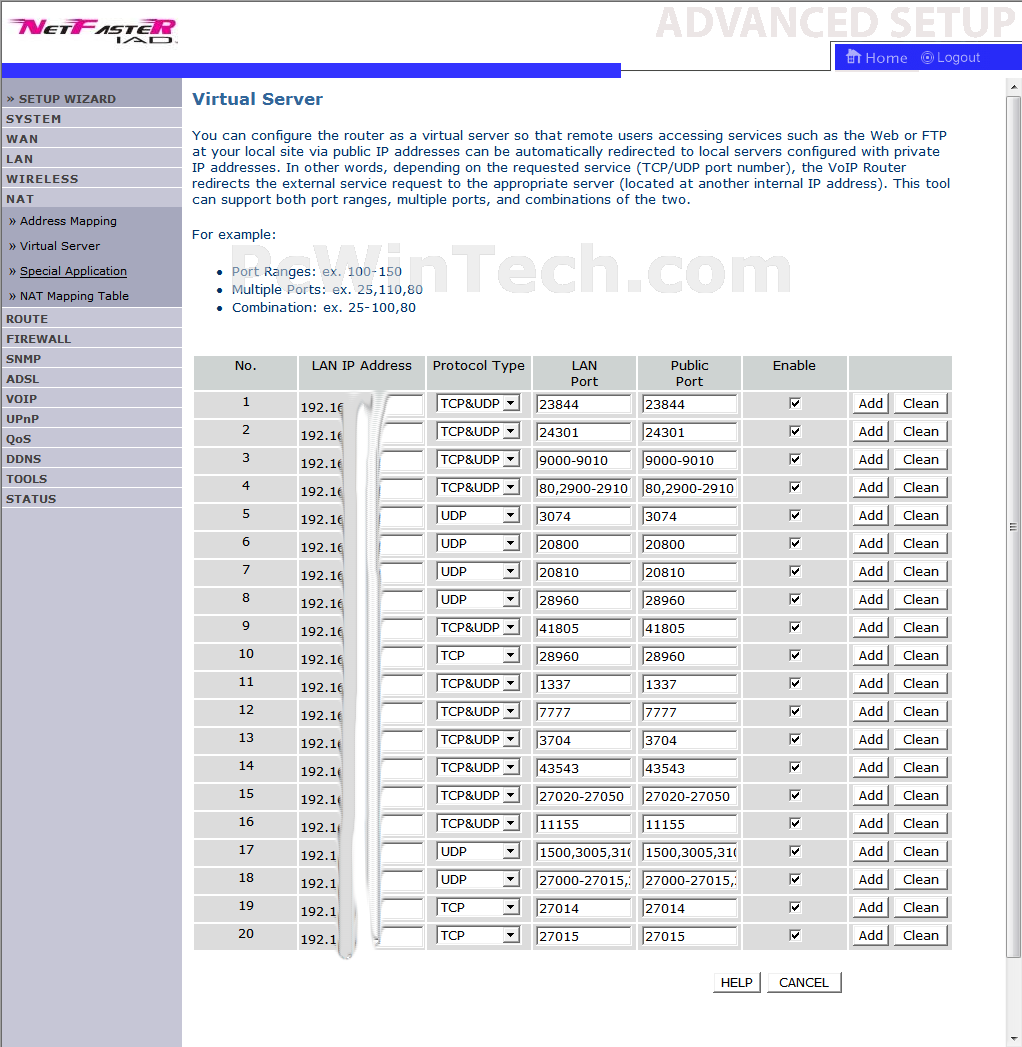Click Clean button for rule 14
Viewport: 1022px width, 1047px height.
pos(921,768)
